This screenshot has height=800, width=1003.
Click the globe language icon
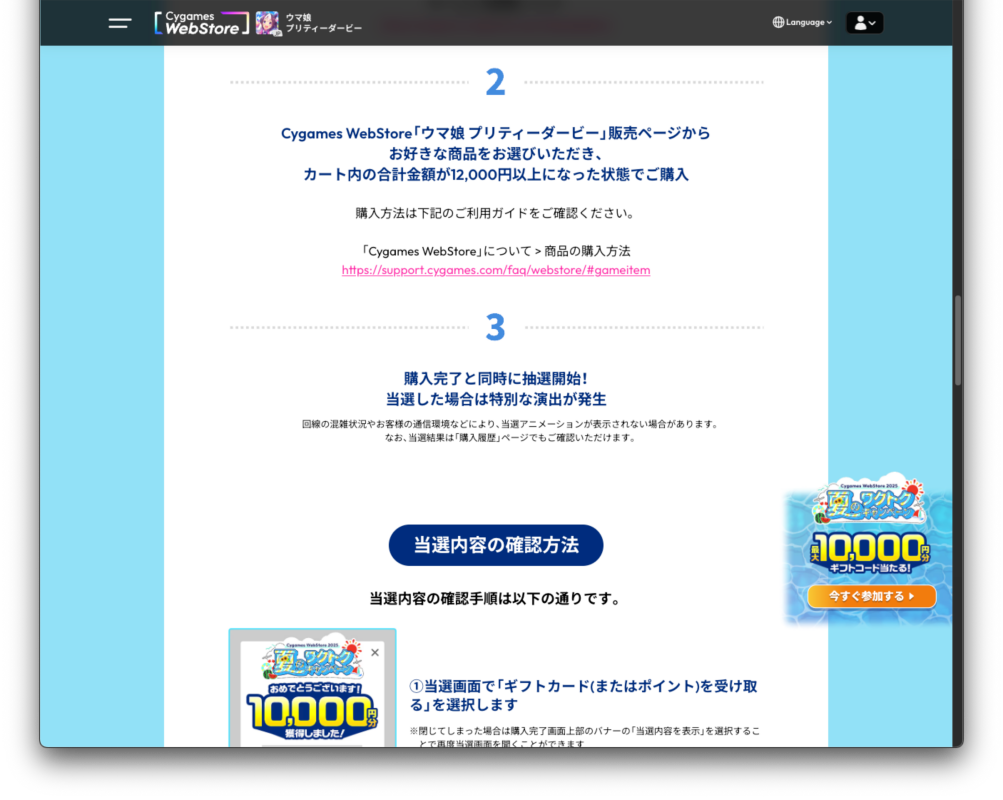[x=778, y=23]
